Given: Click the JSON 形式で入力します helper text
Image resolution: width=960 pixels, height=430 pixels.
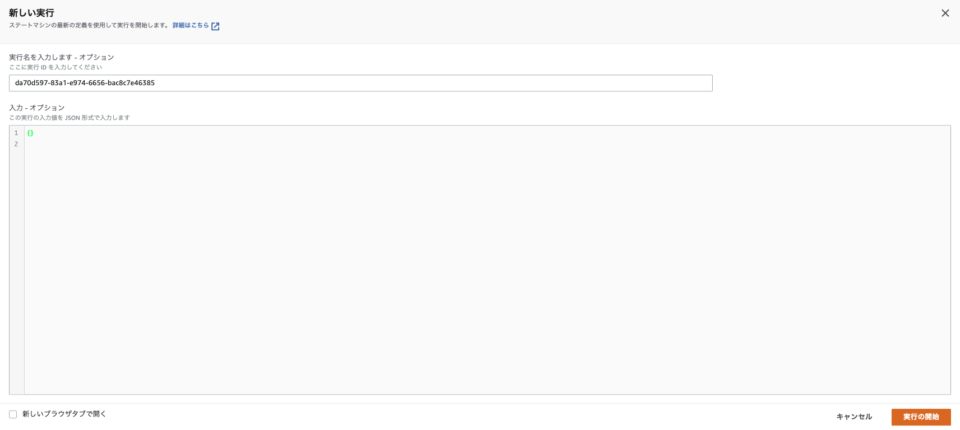Looking at the screenshot, I should tap(69, 117).
